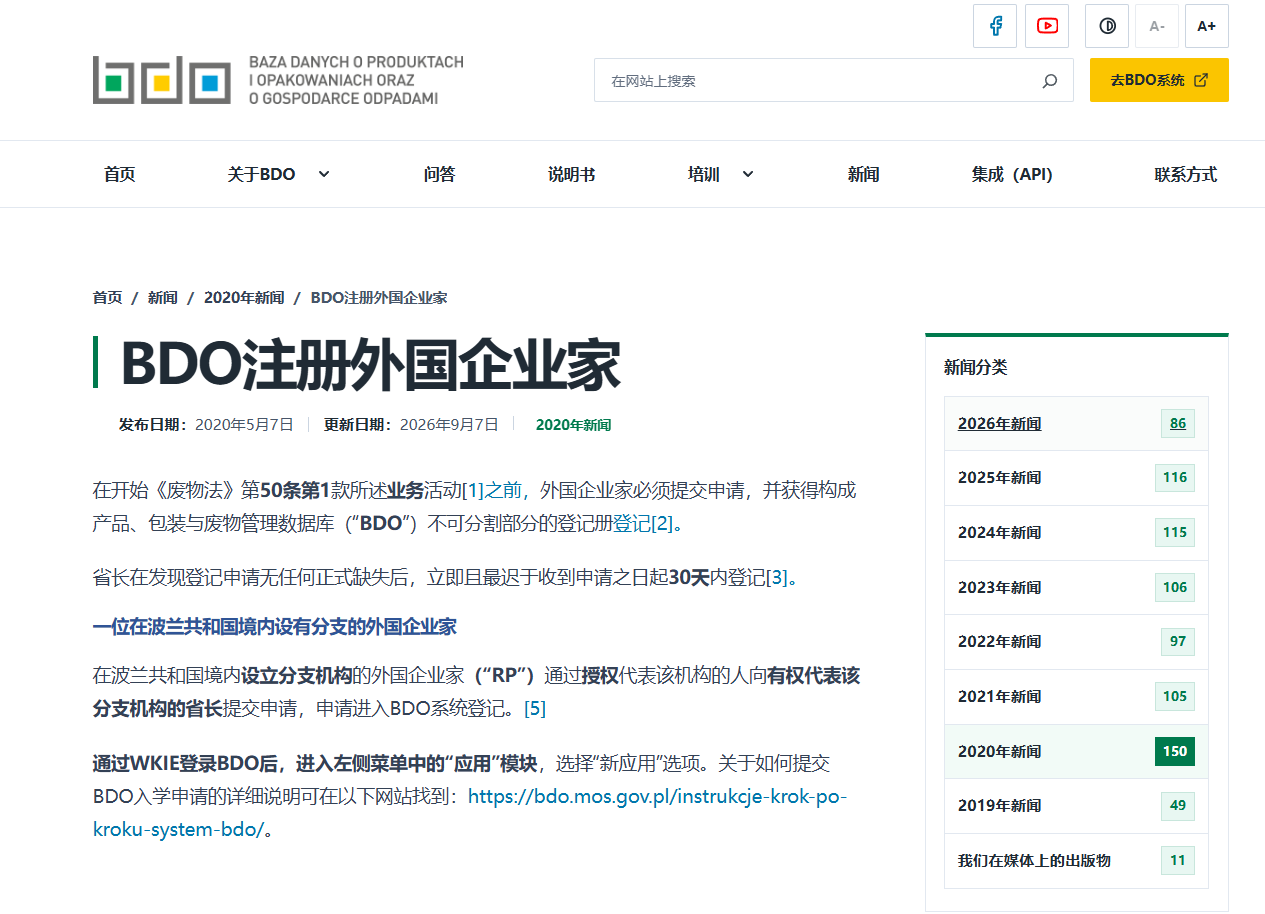Click the yellow 去BDO系统 button
This screenshot has width=1265, height=914.
tap(1159, 80)
